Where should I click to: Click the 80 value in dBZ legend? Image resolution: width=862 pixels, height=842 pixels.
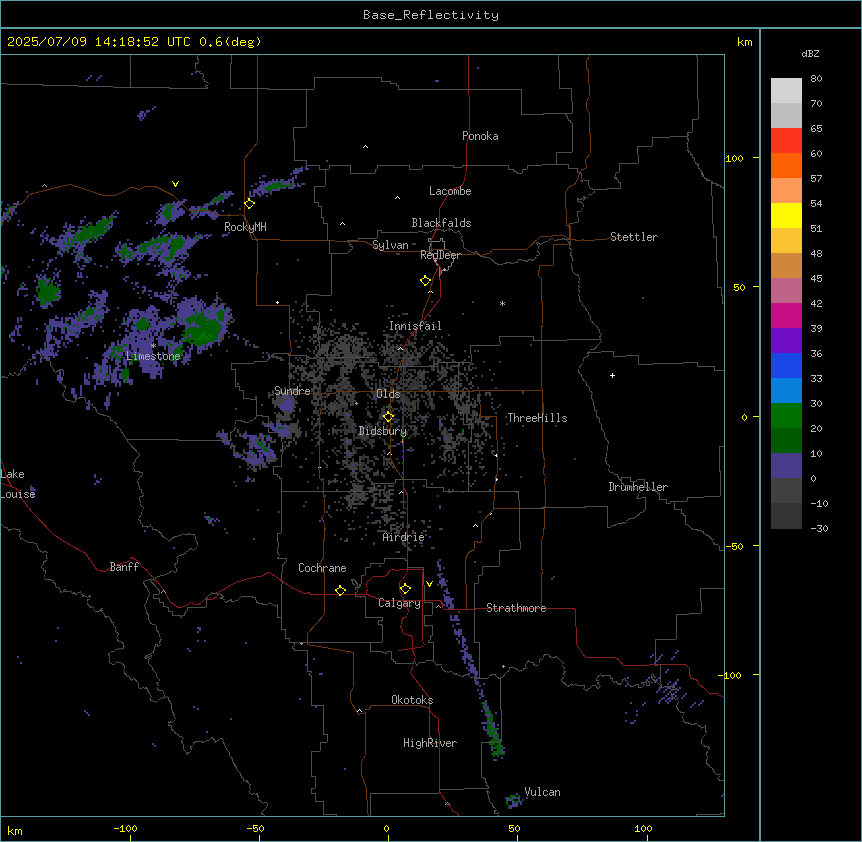(x=816, y=78)
